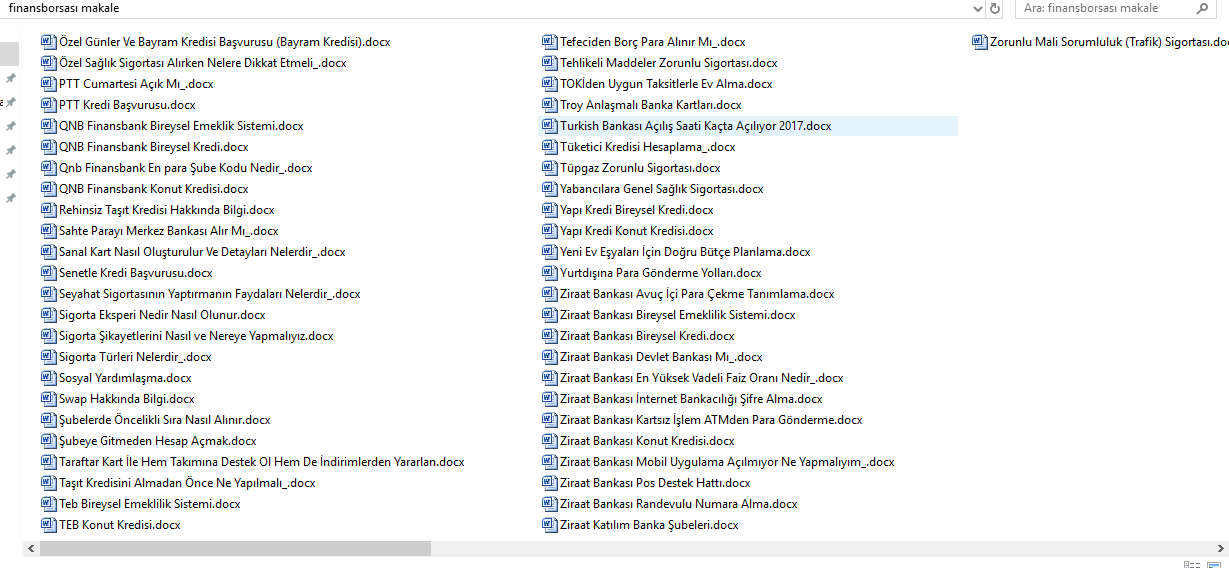1229x568 pixels.
Task: Select 'Yabancılara Genel Sağlık Sigortası.docx'
Action: pos(661,189)
